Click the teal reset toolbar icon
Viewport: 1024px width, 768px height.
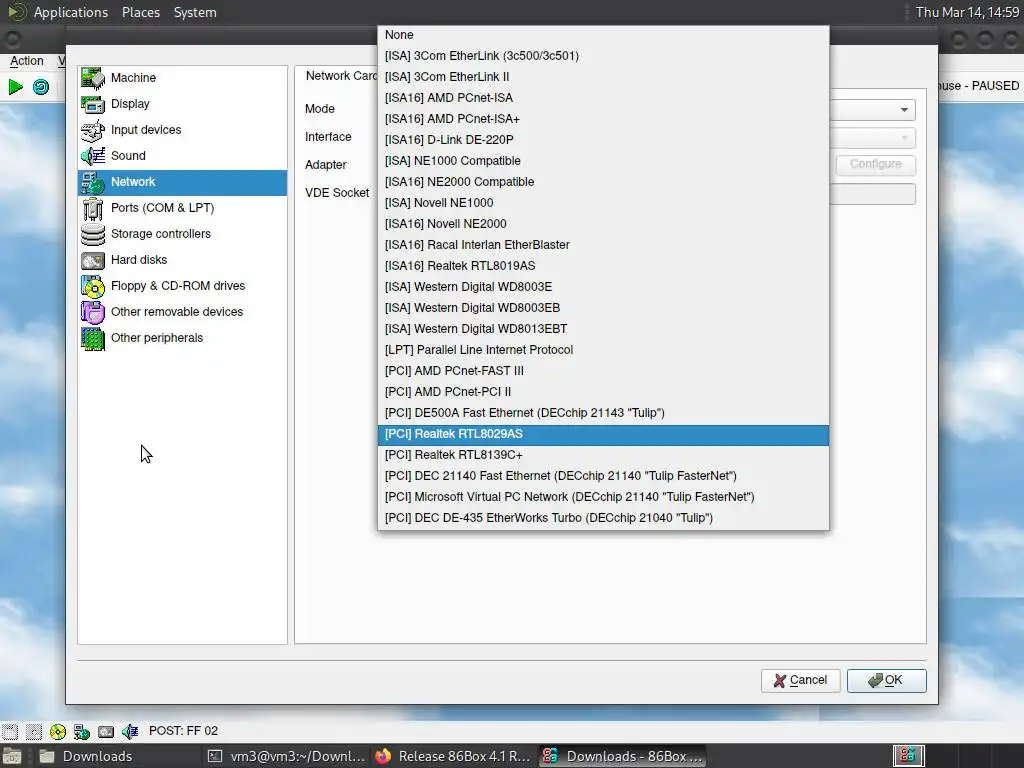pyautogui.click(x=41, y=86)
